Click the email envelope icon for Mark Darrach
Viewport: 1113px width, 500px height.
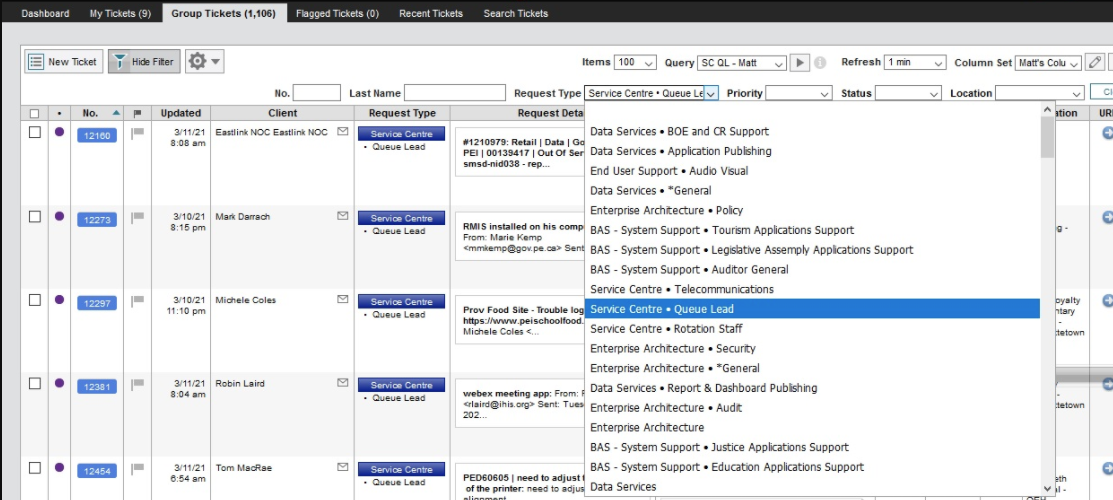(x=343, y=216)
